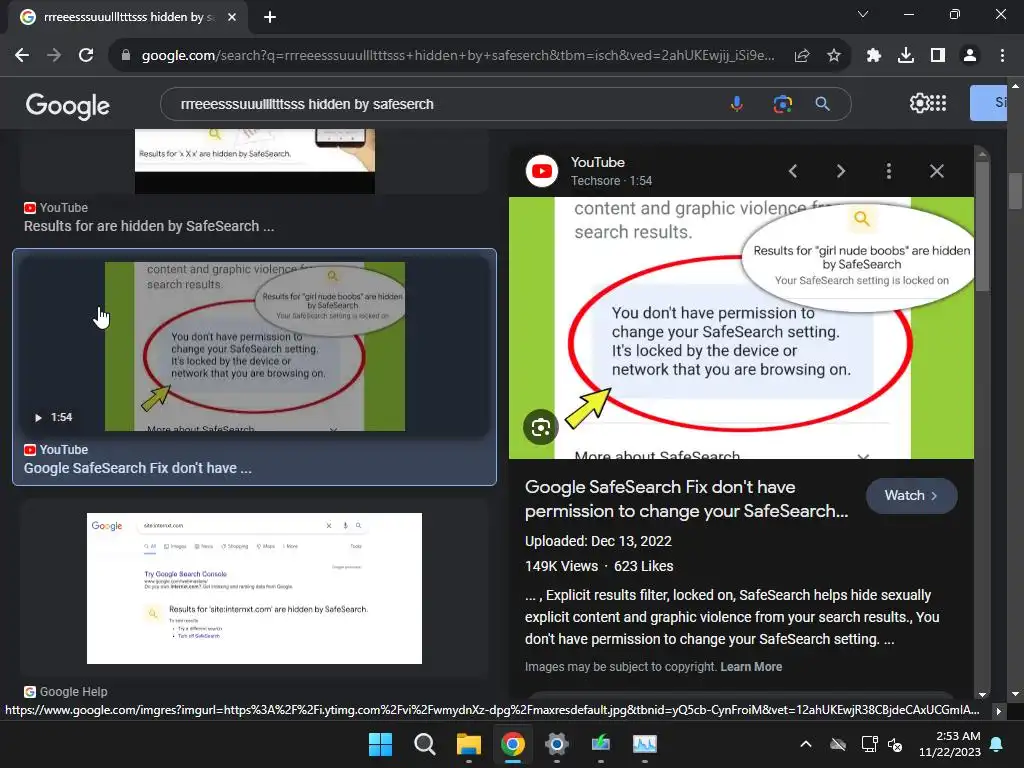Toggle the Chrome side panel
Screen dimensions: 1024x768
938,56
